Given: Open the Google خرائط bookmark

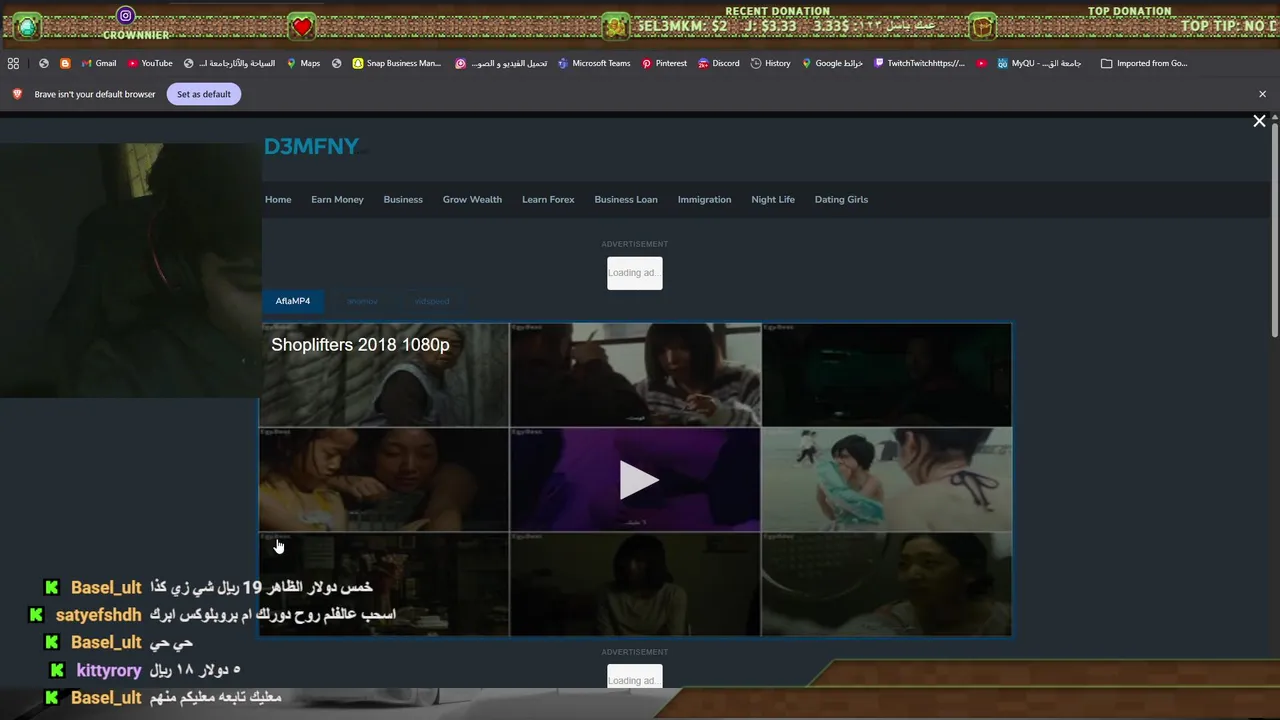Looking at the screenshot, I should click(x=831, y=63).
